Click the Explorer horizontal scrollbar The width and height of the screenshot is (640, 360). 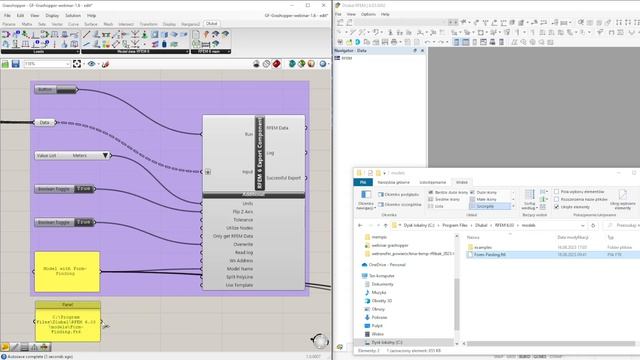tap(551, 343)
